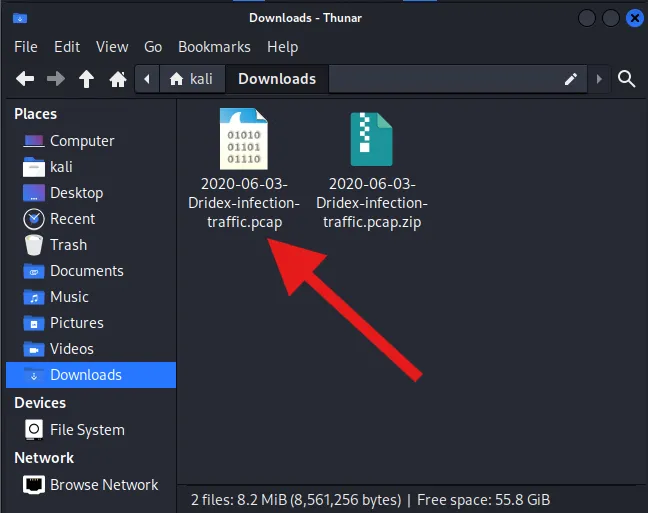Click filename Dridex-infection-traffic.pcap text
This screenshot has width=648, height=513.
pyautogui.click(x=244, y=203)
